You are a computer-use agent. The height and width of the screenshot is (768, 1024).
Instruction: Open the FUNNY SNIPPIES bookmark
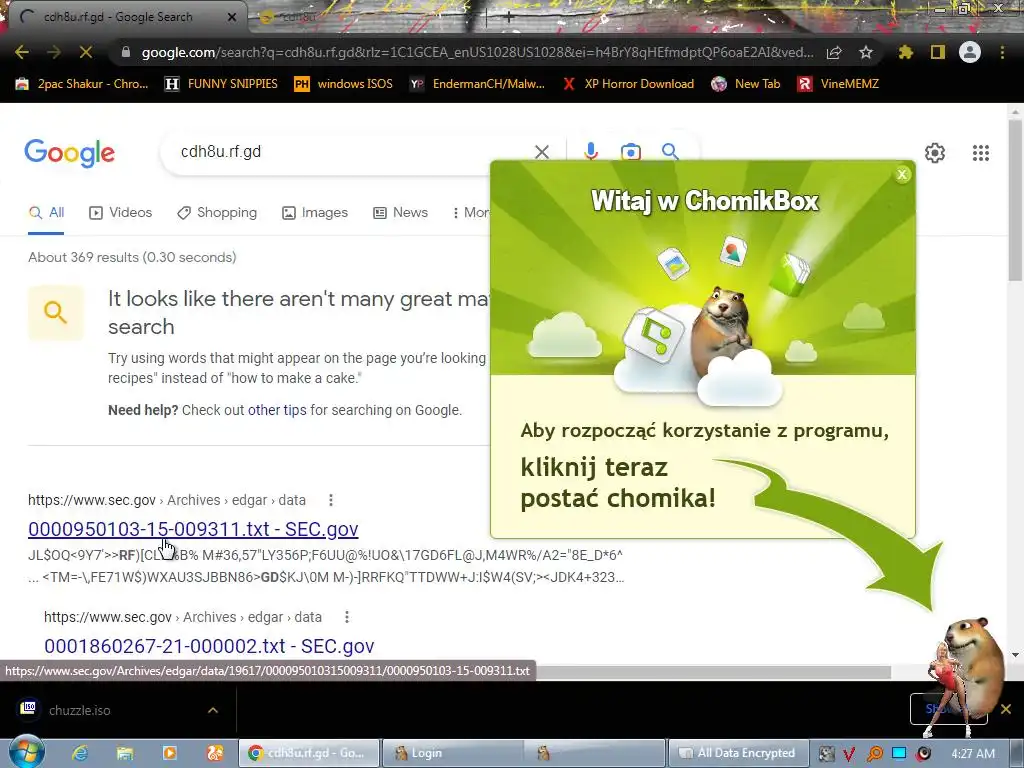222,84
